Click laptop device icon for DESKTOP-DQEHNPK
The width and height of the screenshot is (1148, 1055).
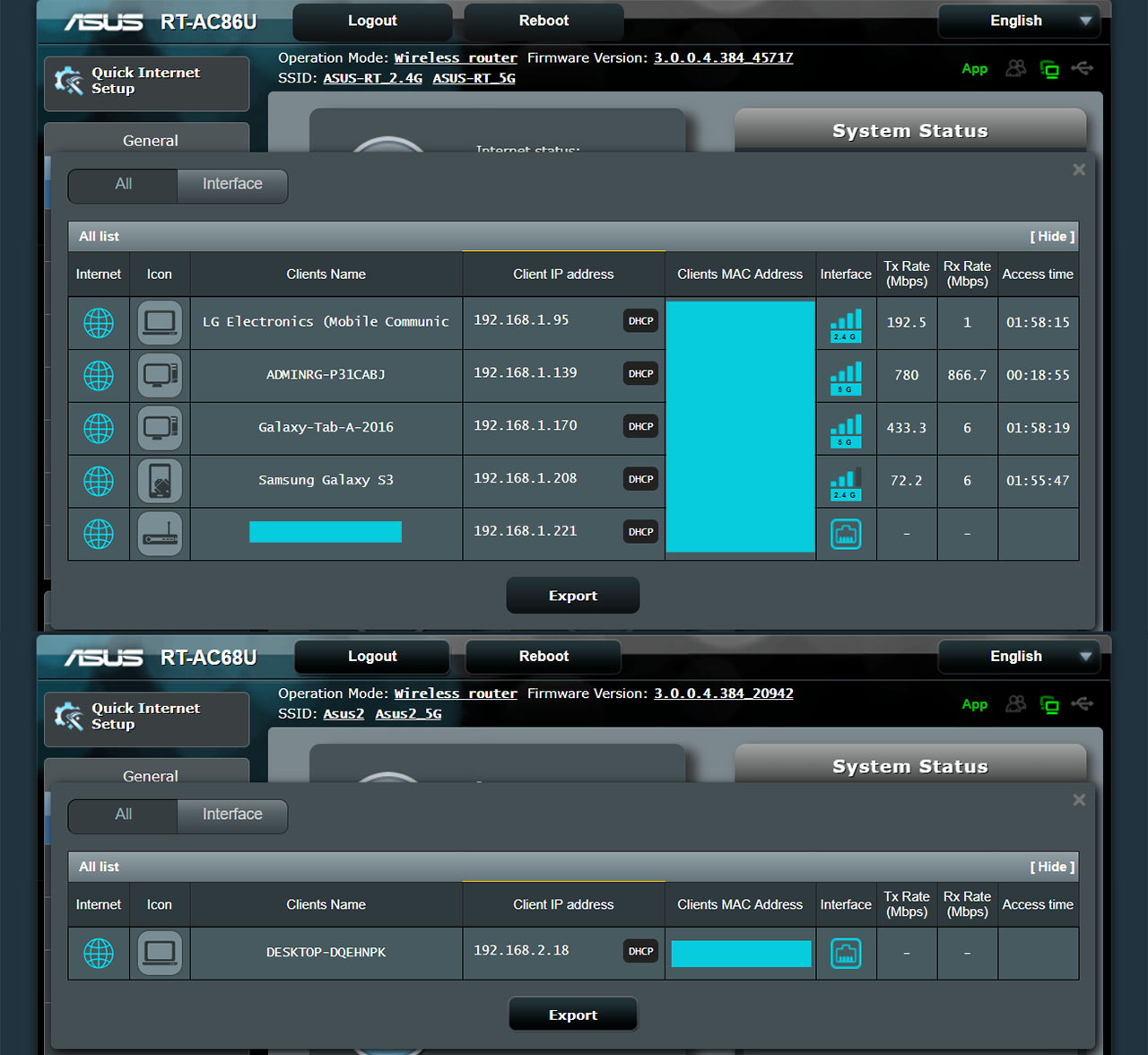[160, 953]
